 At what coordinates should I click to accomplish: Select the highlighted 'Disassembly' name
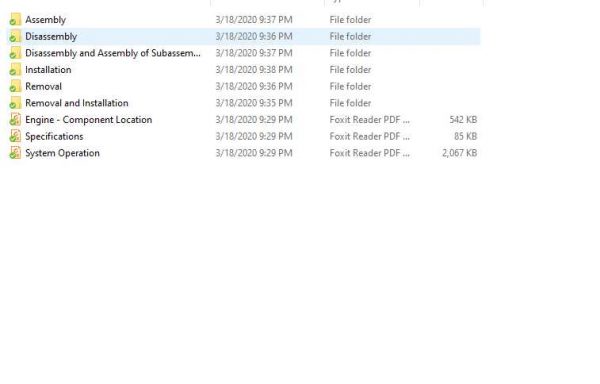click(x=51, y=36)
